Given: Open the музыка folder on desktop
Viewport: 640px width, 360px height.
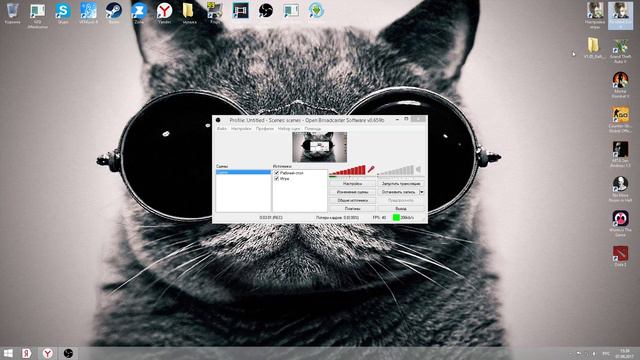Looking at the screenshot, I should coord(189,12).
